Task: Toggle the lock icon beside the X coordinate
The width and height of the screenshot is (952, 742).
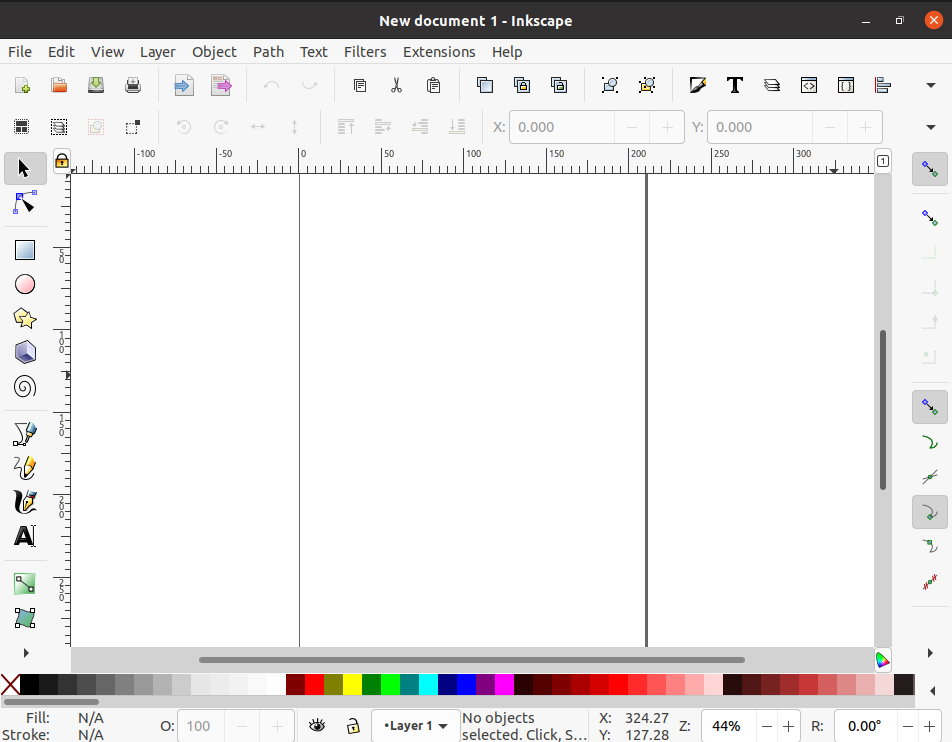Action: click(x=60, y=161)
